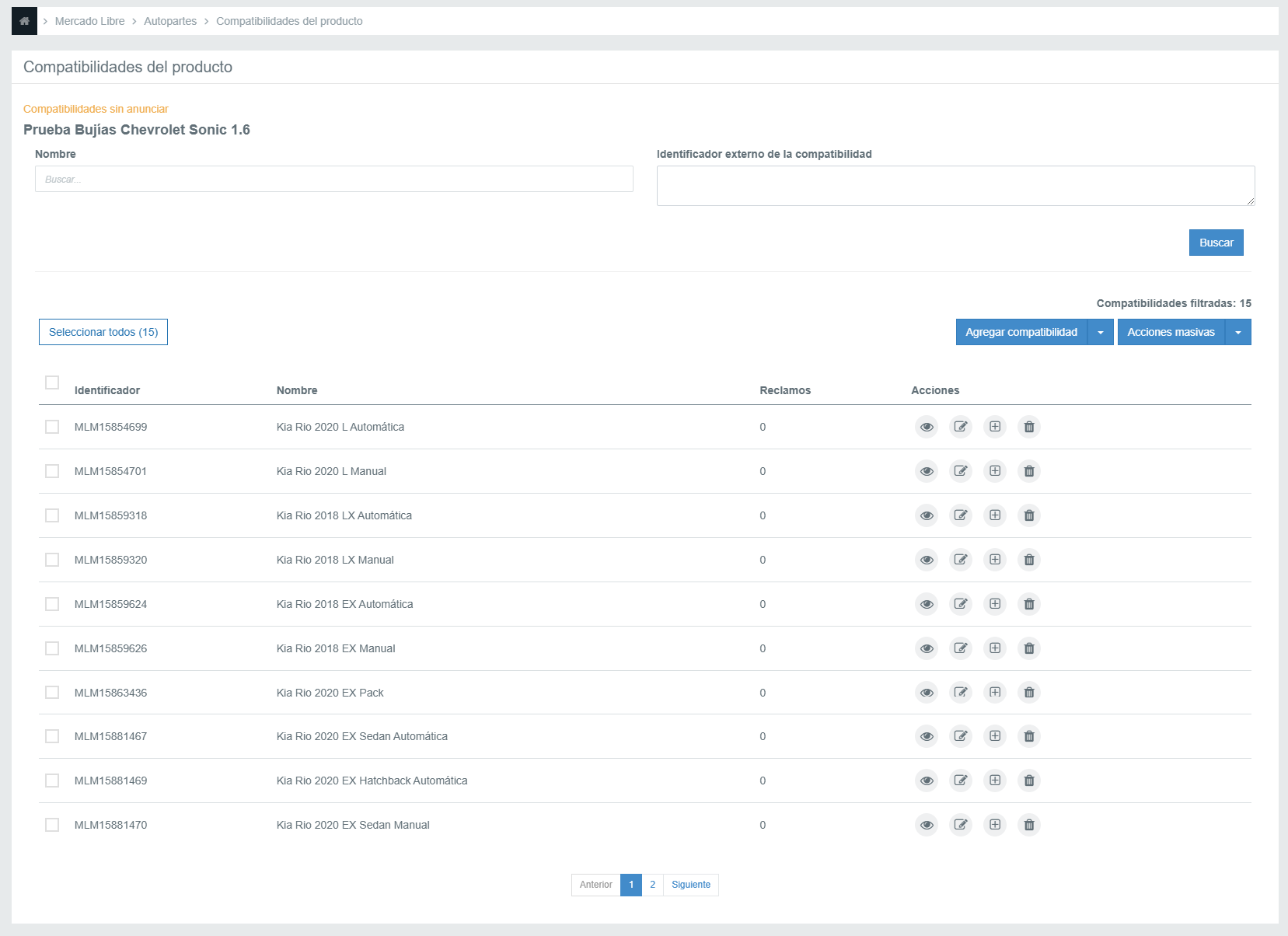Focus Identificador externo text area
Image resolution: width=1288 pixels, height=936 pixels.
956,186
